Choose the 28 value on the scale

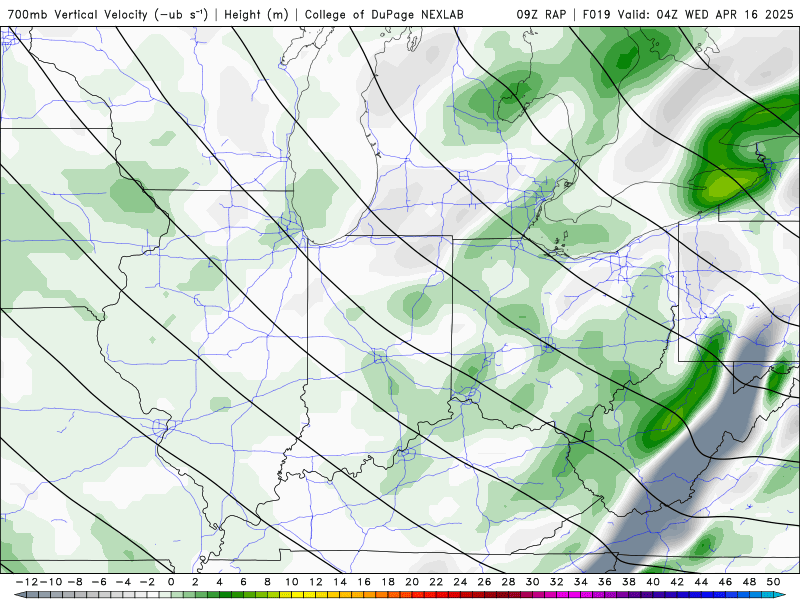508,582
